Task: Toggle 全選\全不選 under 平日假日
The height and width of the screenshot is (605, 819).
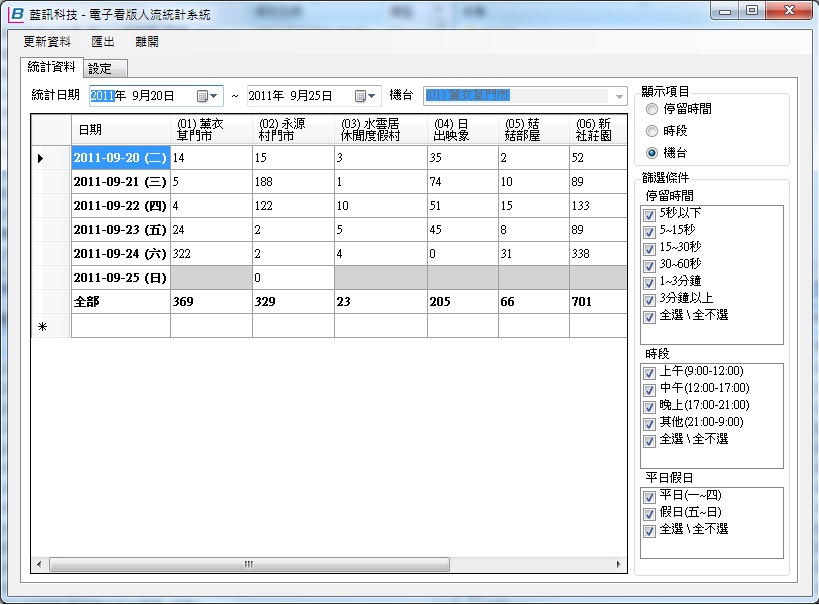Action: [649, 531]
